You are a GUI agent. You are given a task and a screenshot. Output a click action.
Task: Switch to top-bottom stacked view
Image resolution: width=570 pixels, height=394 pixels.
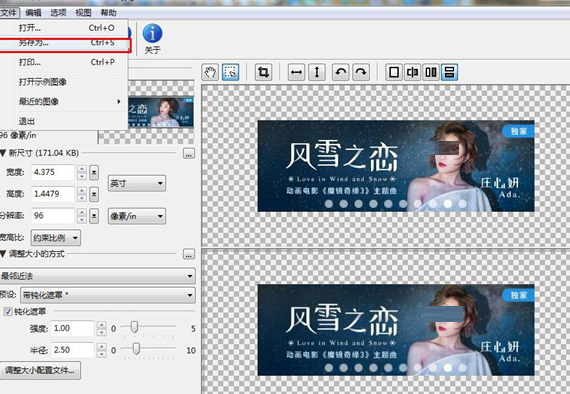tap(449, 72)
